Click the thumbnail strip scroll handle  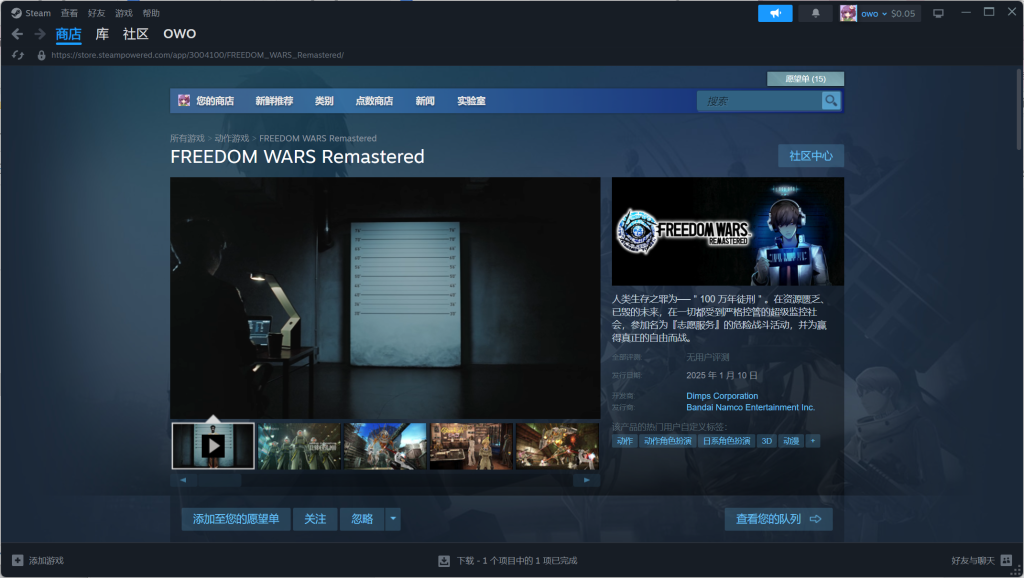point(219,480)
